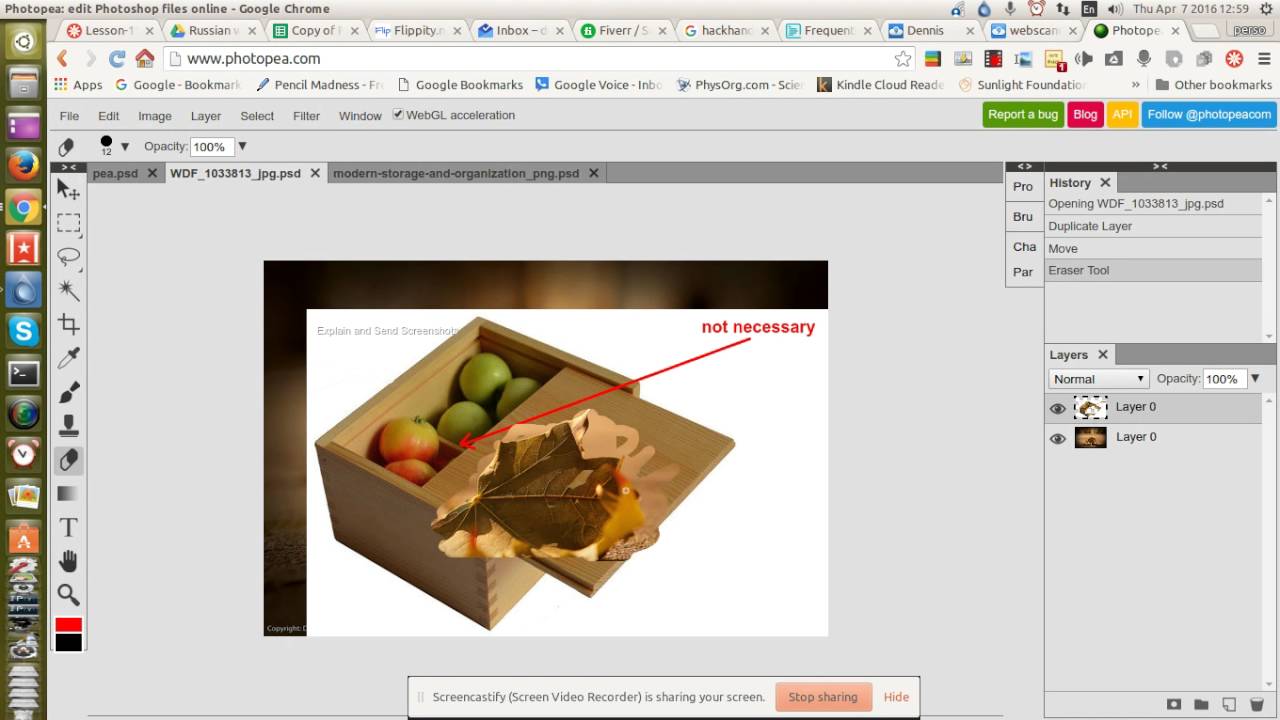Click Follow @photopeacom button
The image size is (1280, 720).
click(1209, 115)
